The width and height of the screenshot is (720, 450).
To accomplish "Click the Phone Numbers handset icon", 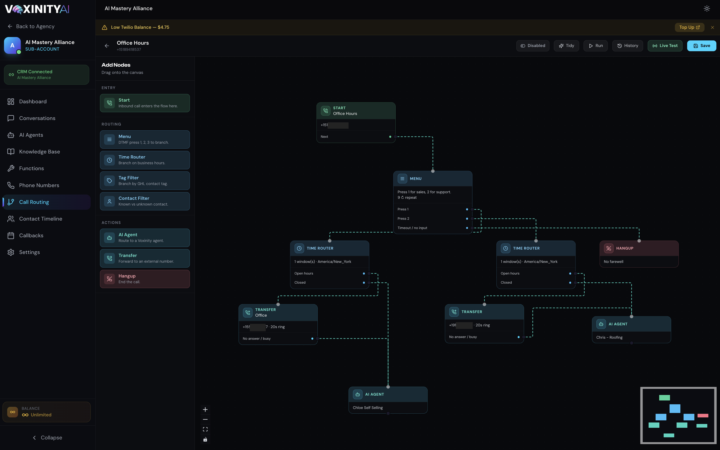I will click(x=11, y=185).
